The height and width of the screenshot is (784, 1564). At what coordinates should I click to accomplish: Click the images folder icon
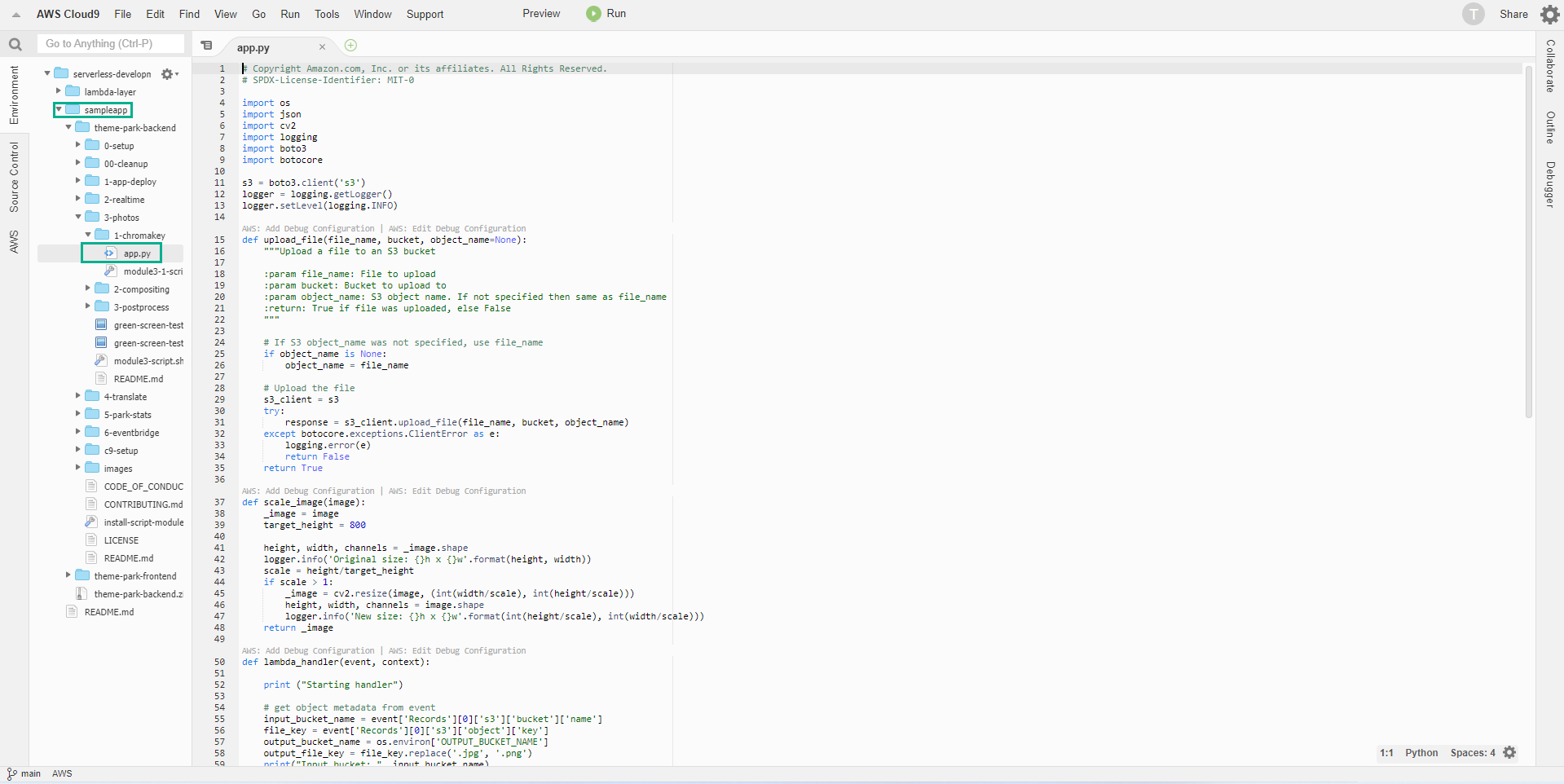pos(92,468)
